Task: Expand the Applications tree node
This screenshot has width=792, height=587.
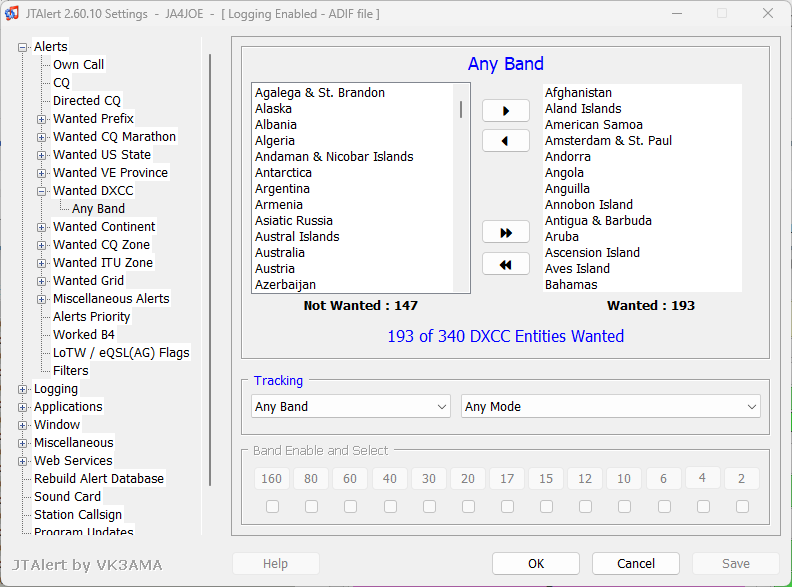Action: [22, 407]
